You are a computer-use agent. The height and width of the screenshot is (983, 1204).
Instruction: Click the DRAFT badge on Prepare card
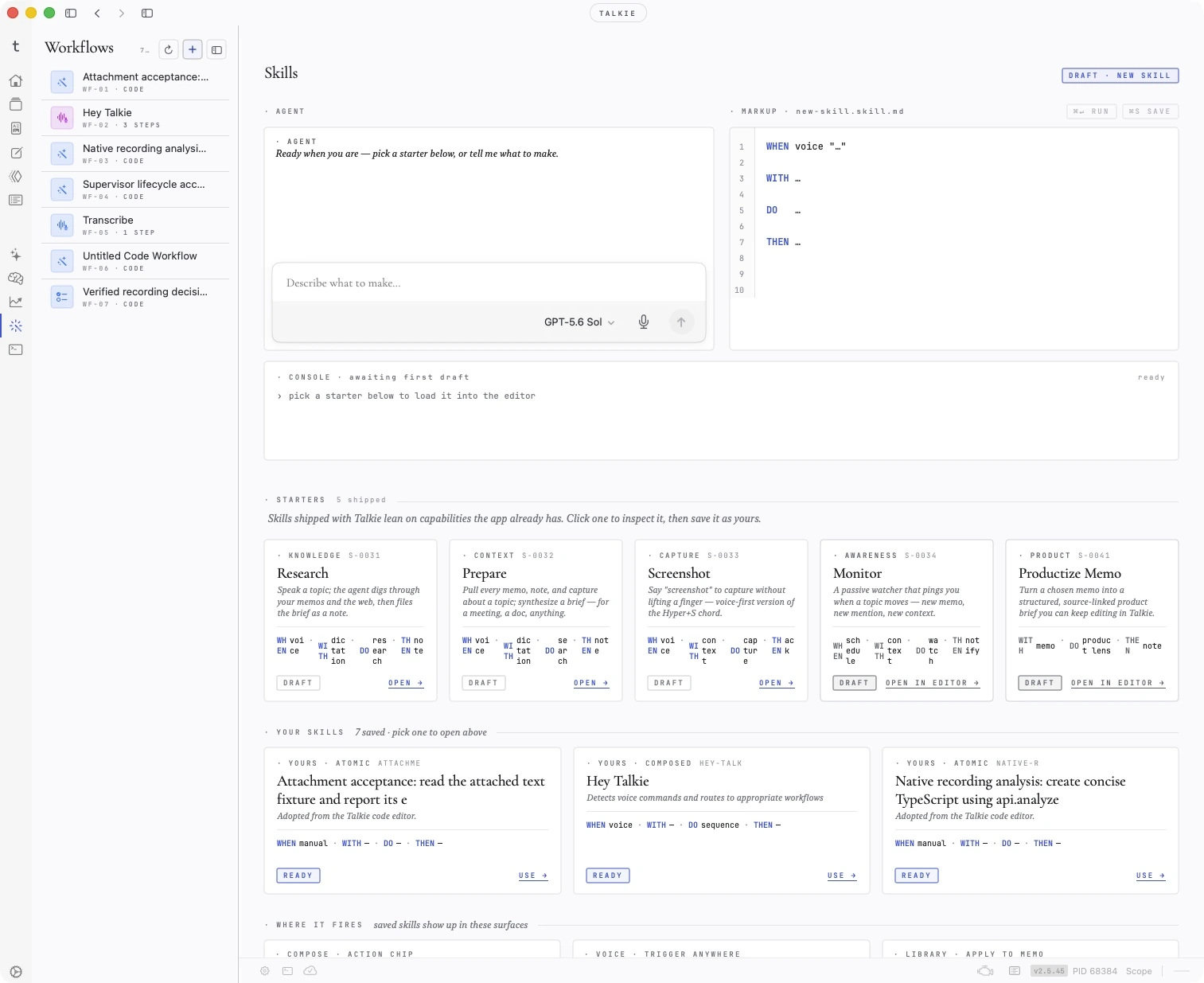(x=484, y=683)
